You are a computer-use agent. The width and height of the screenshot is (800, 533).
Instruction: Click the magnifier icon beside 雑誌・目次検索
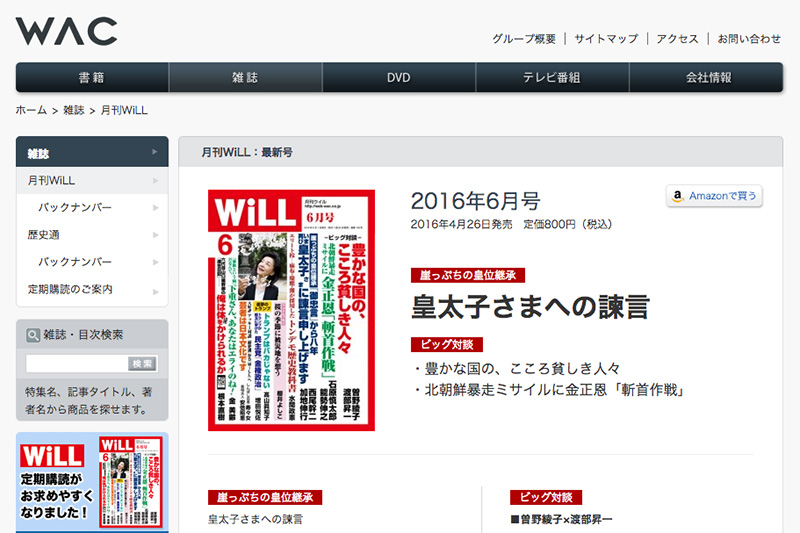coord(34,335)
